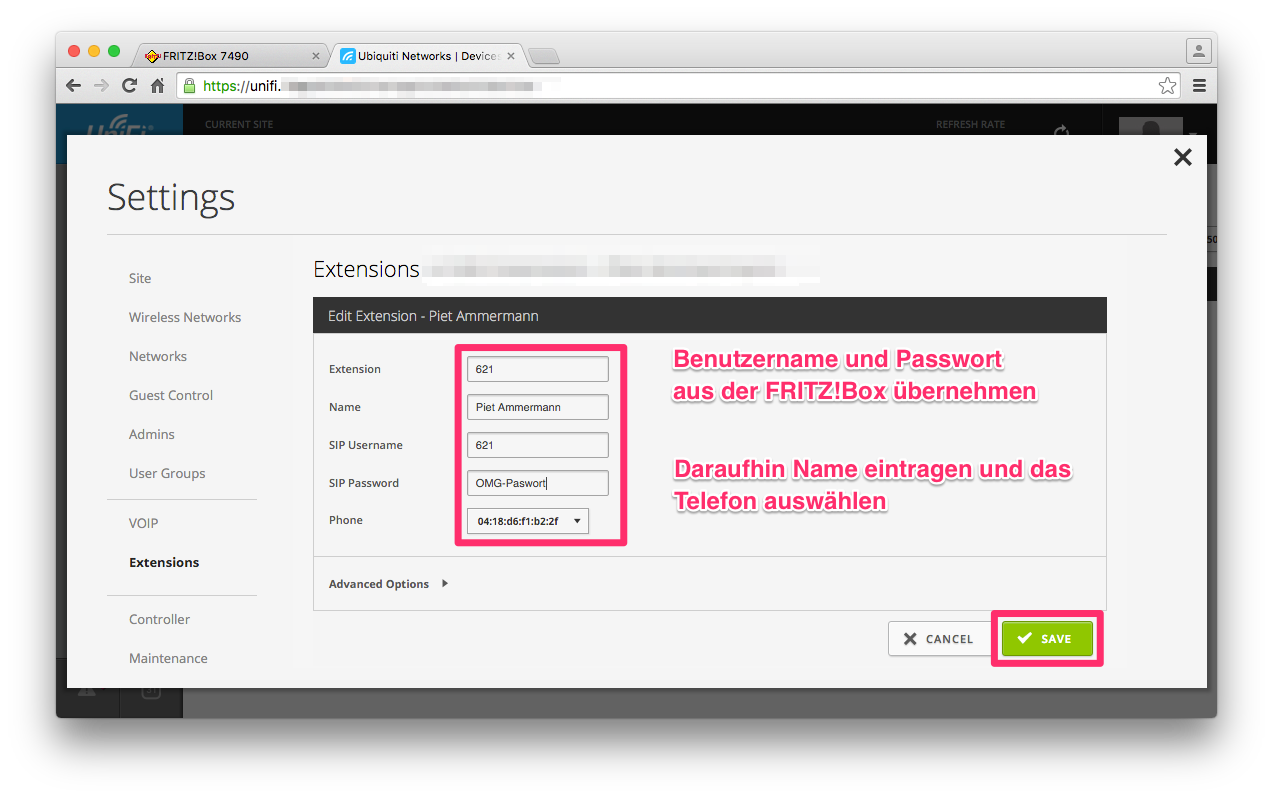Click the green padlock security icon
This screenshot has width=1273, height=798.
[x=190, y=86]
